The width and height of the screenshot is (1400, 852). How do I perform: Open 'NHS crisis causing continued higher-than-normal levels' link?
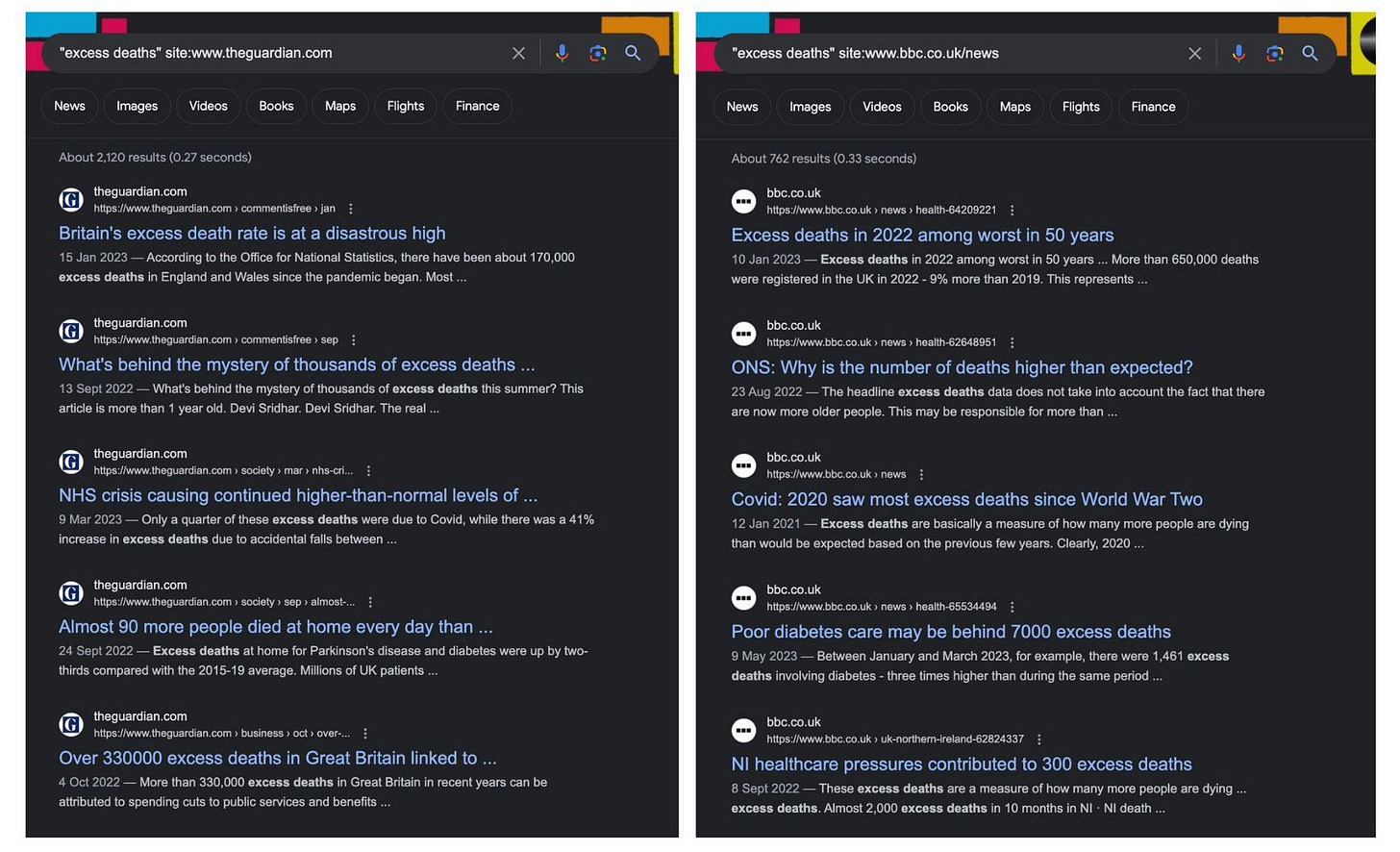coord(298,495)
